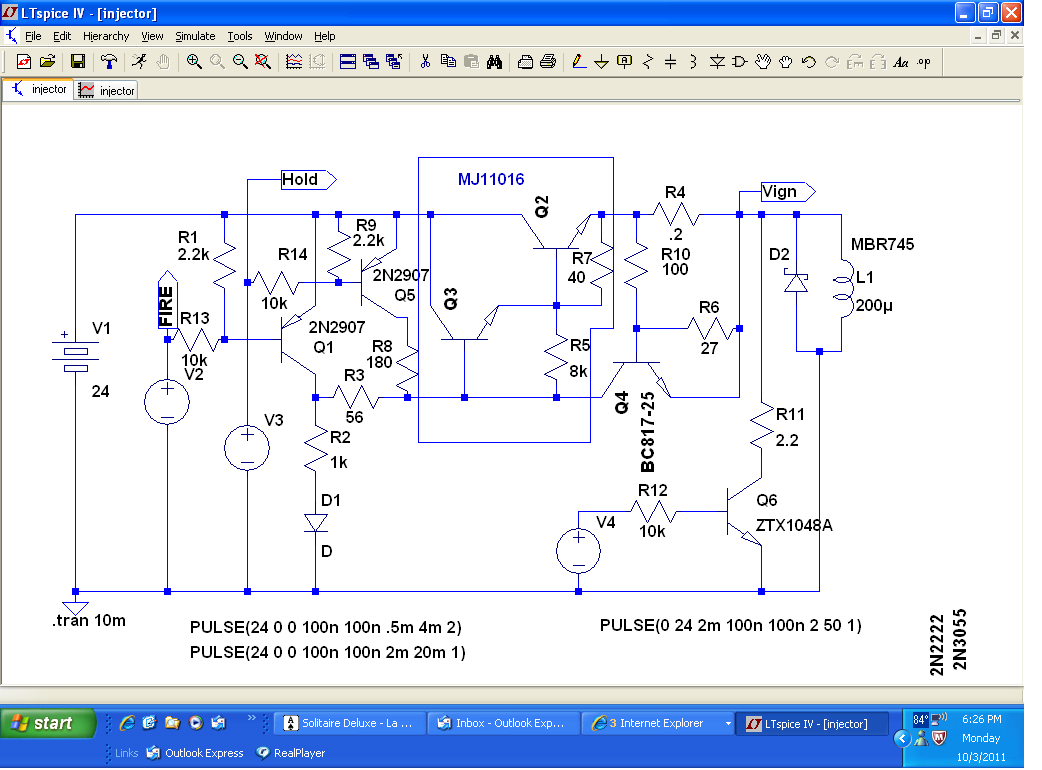Place a Ground symbol
This screenshot has height=770, width=1042.
pos(601,62)
